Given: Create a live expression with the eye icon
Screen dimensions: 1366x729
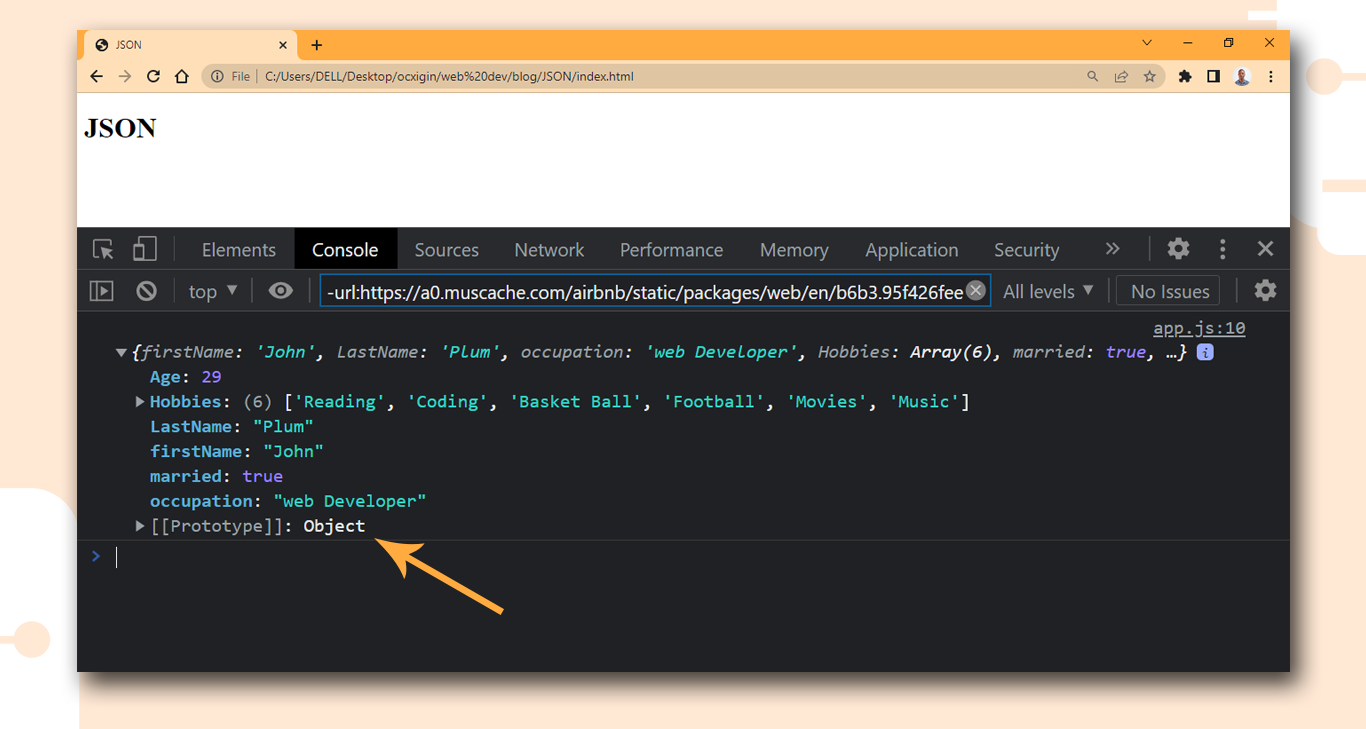Looking at the screenshot, I should pos(281,291).
